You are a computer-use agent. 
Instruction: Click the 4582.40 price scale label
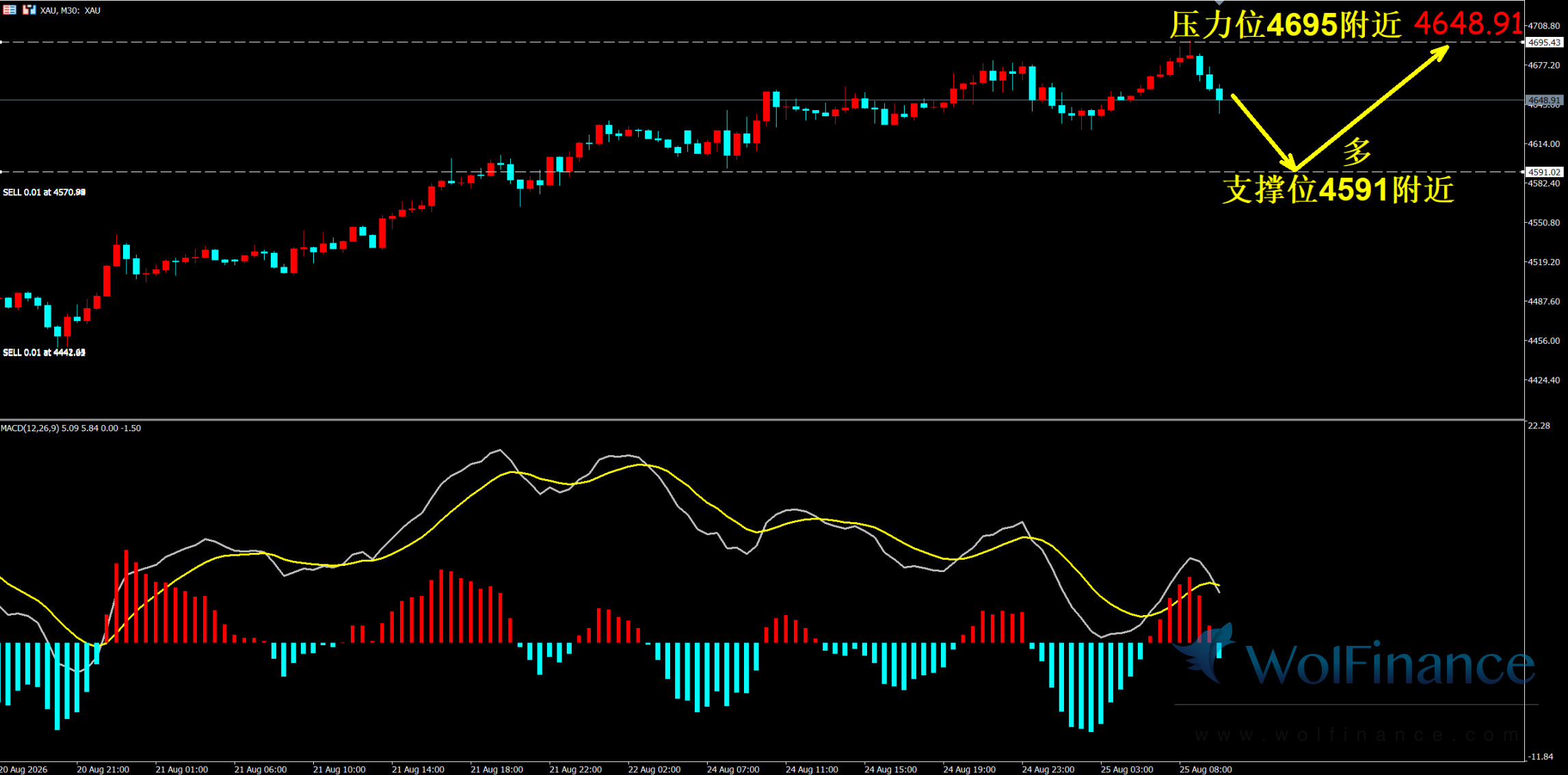1544,183
